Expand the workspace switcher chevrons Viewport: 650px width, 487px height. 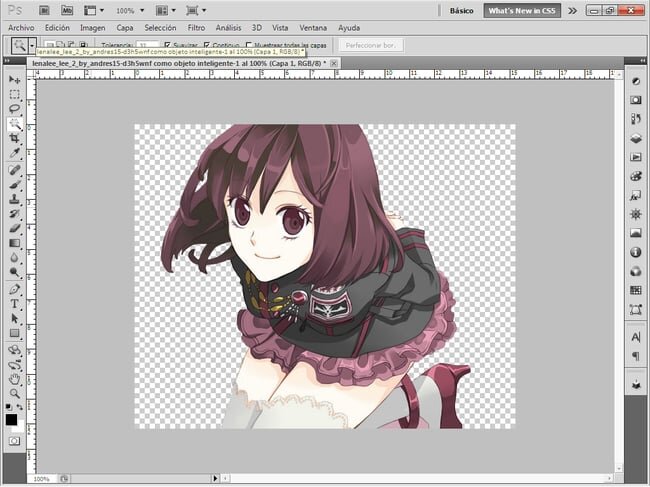(572, 11)
